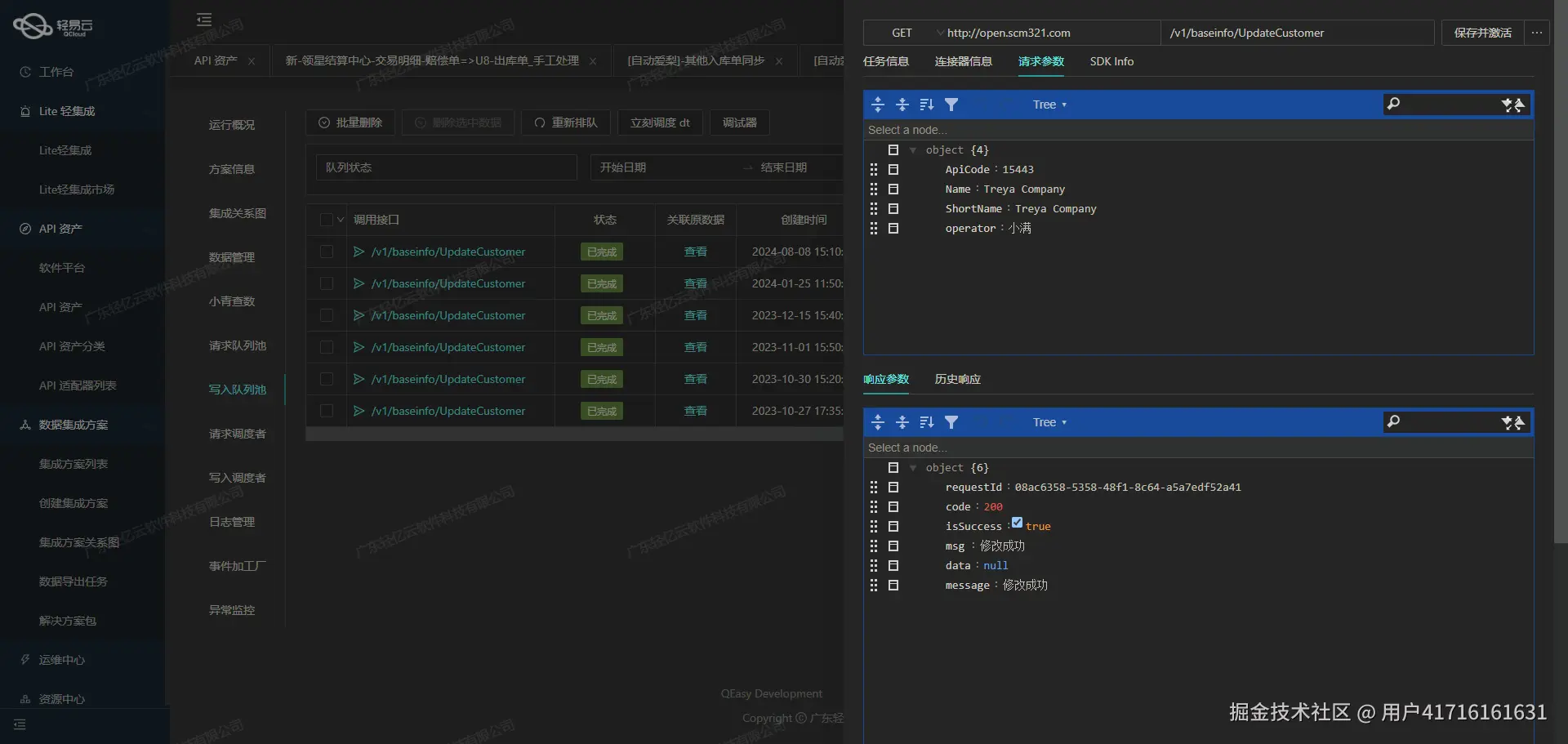Click 查看 link in the 2024-08-08 row
Image resolution: width=1568 pixels, height=744 pixels.
[x=696, y=252]
